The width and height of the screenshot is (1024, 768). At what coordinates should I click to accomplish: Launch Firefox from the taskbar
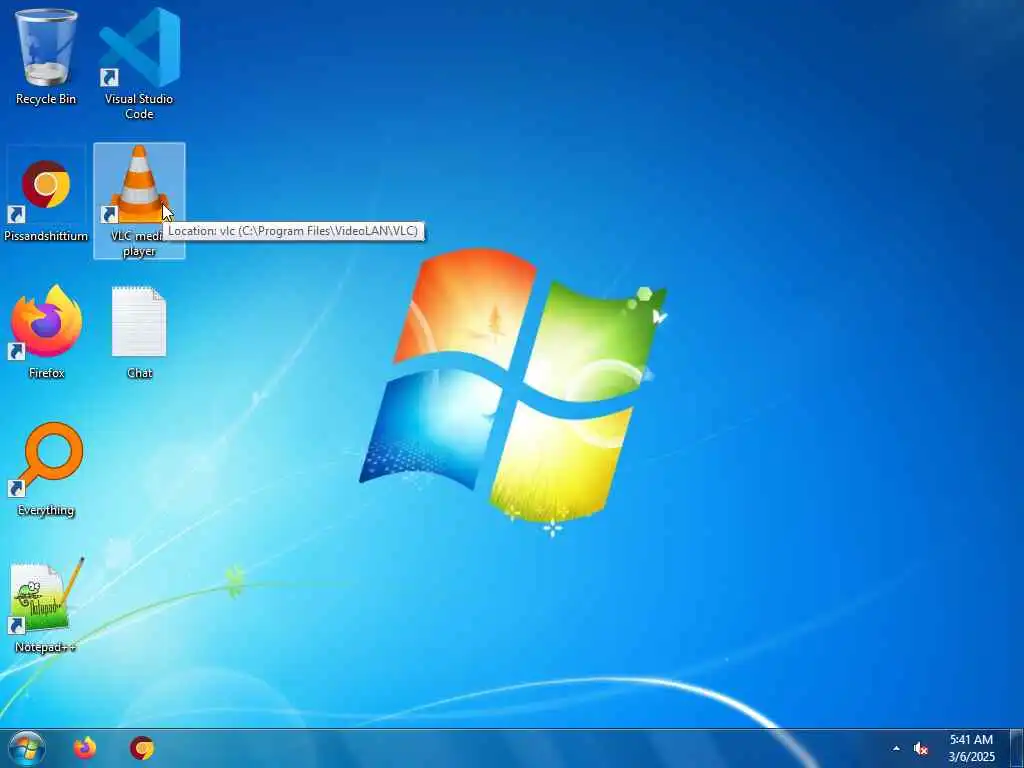pos(85,748)
